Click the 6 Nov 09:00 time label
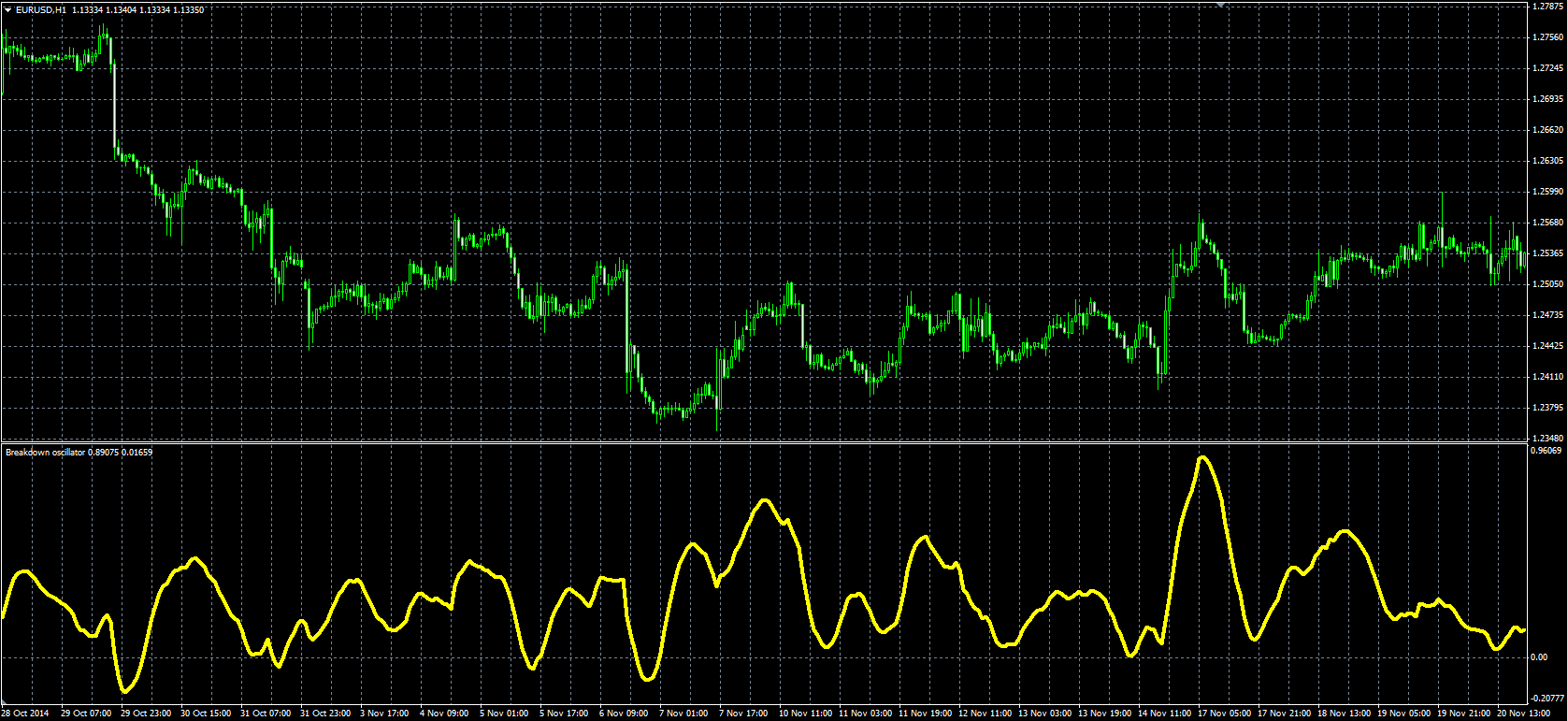 click(x=625, y=714)
